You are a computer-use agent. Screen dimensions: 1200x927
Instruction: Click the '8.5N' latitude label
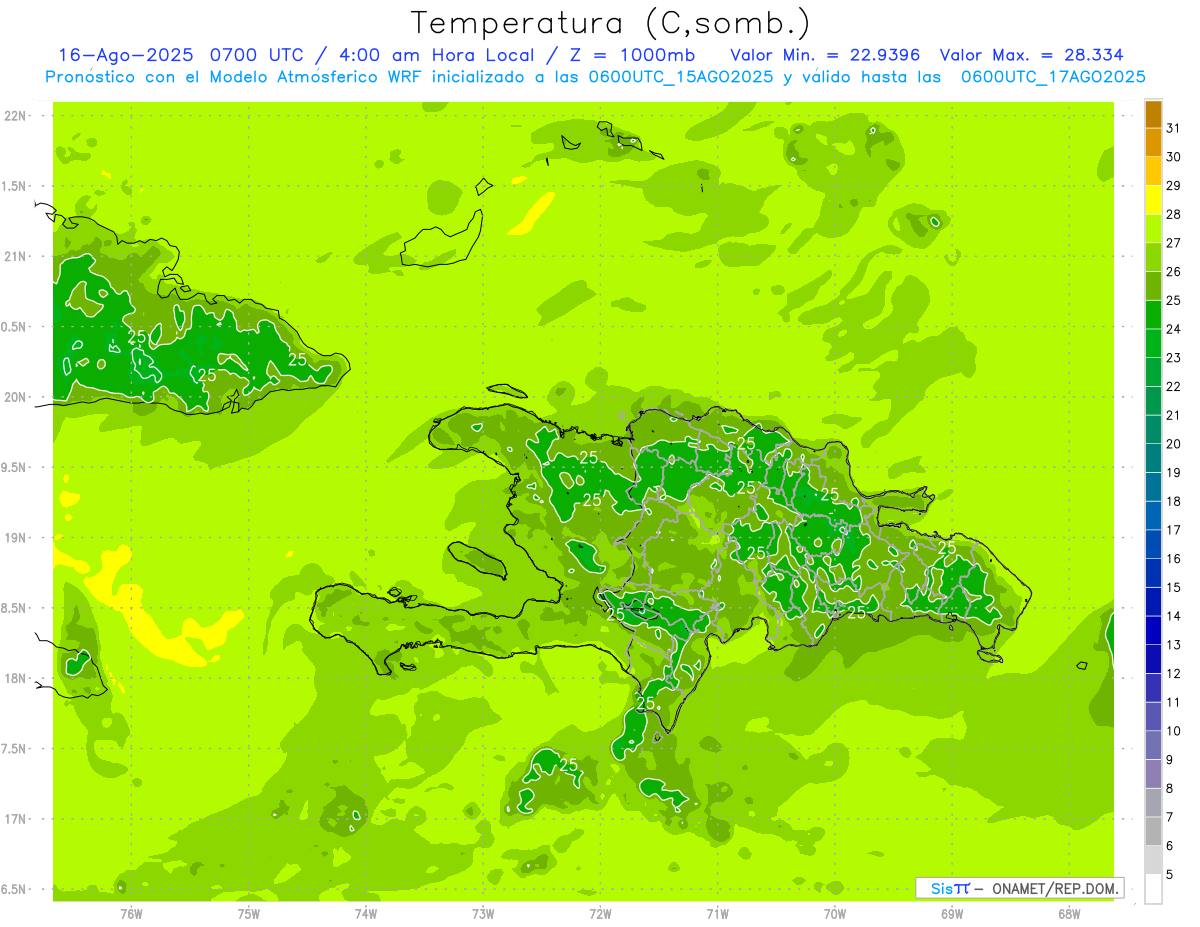click(14, 608)
